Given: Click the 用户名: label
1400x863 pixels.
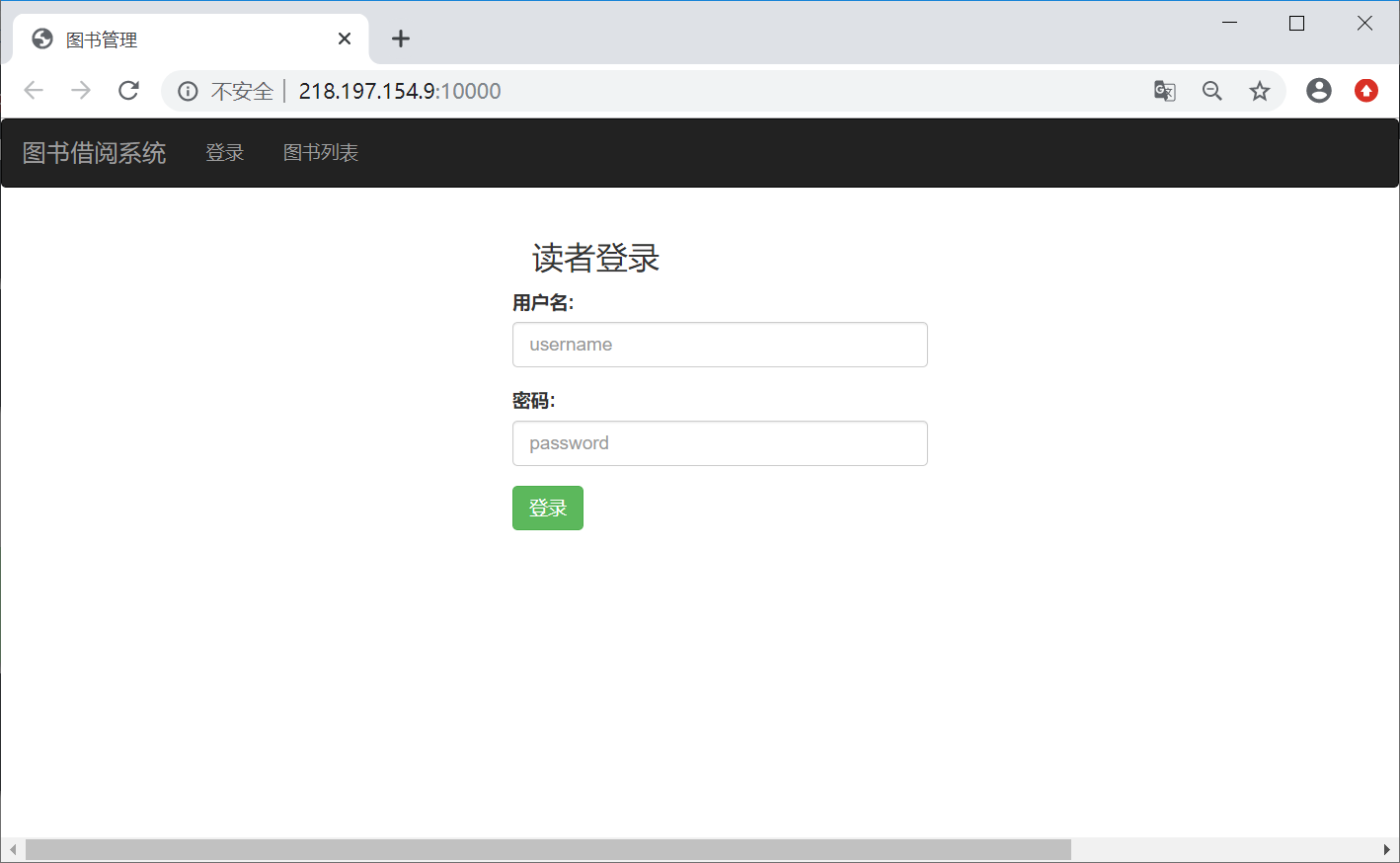Looking at the screenshot, I should pos(543,303).
